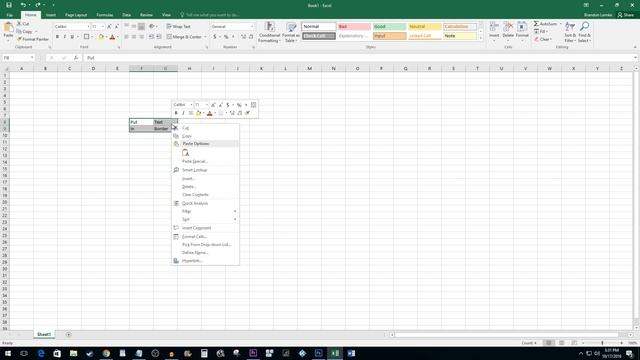This screenshot has height=360, width=640.
Task: Apply the Bad cell style
Action: 353,27
